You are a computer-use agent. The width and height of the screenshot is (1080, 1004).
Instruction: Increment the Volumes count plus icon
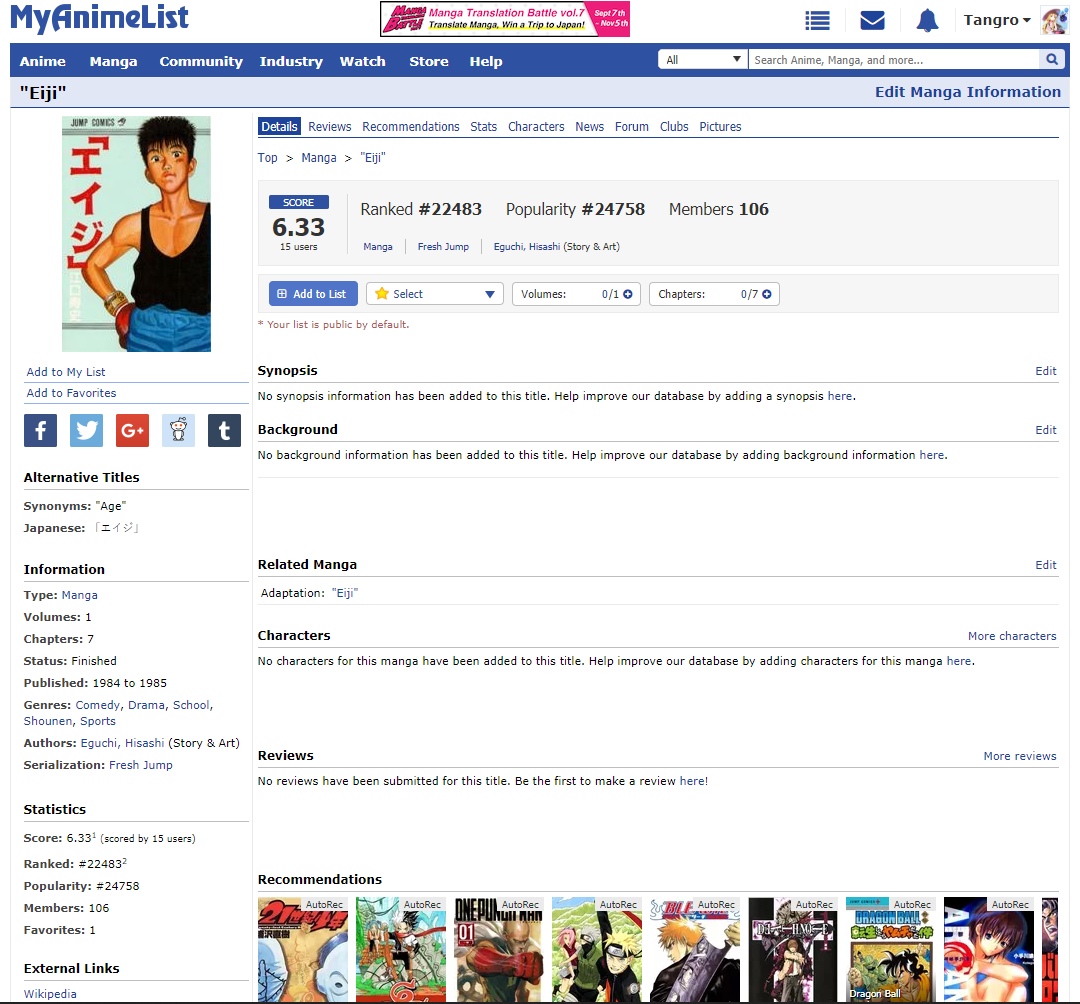[627, 294]
